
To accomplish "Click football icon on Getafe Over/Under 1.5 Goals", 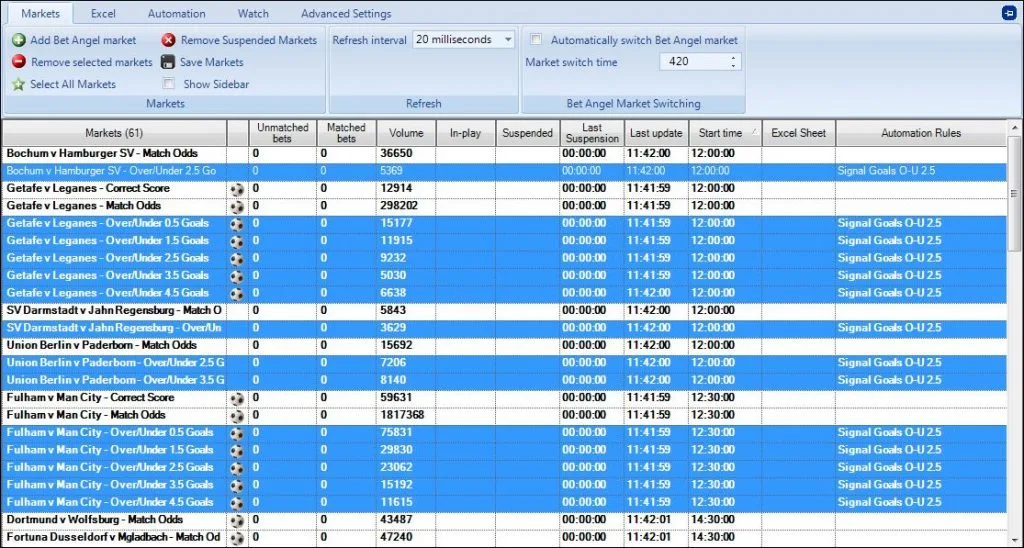I will pyautogui.click(x=237, y=241).
